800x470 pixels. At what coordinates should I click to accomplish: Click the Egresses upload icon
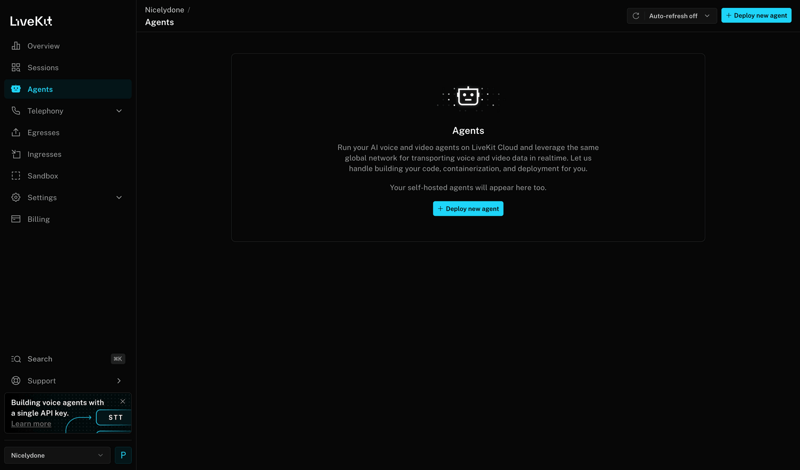tap(16, 133)
